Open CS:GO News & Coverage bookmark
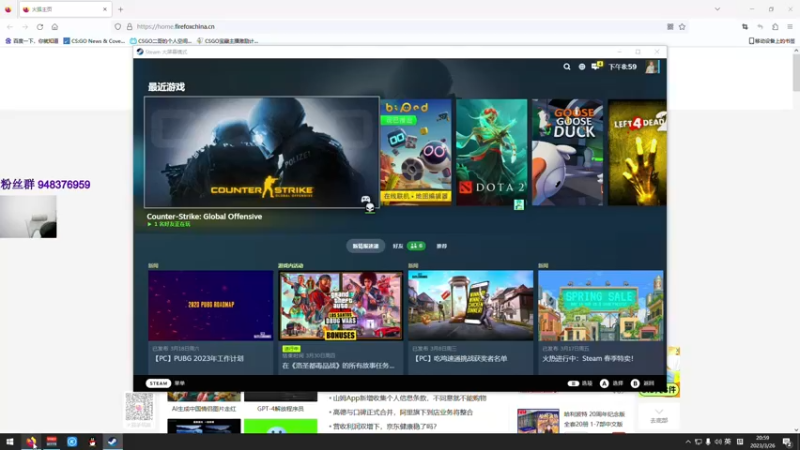The height and width of the screenshot is (450, 800). coord(94,41)
